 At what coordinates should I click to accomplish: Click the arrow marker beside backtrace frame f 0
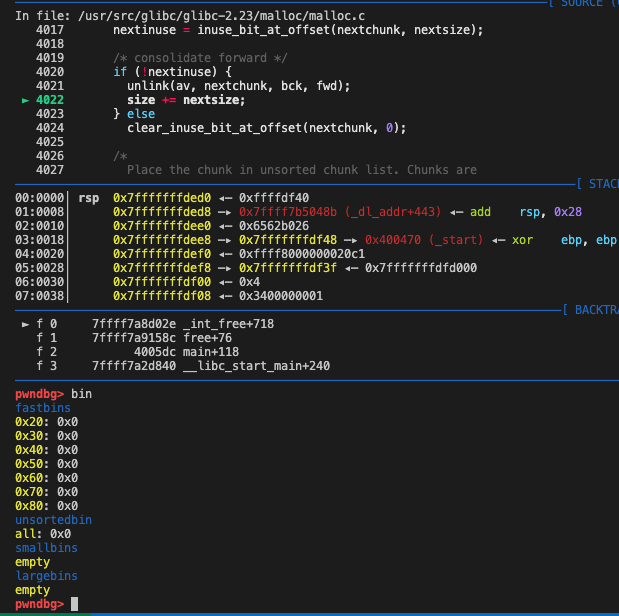tap(26, 324)
